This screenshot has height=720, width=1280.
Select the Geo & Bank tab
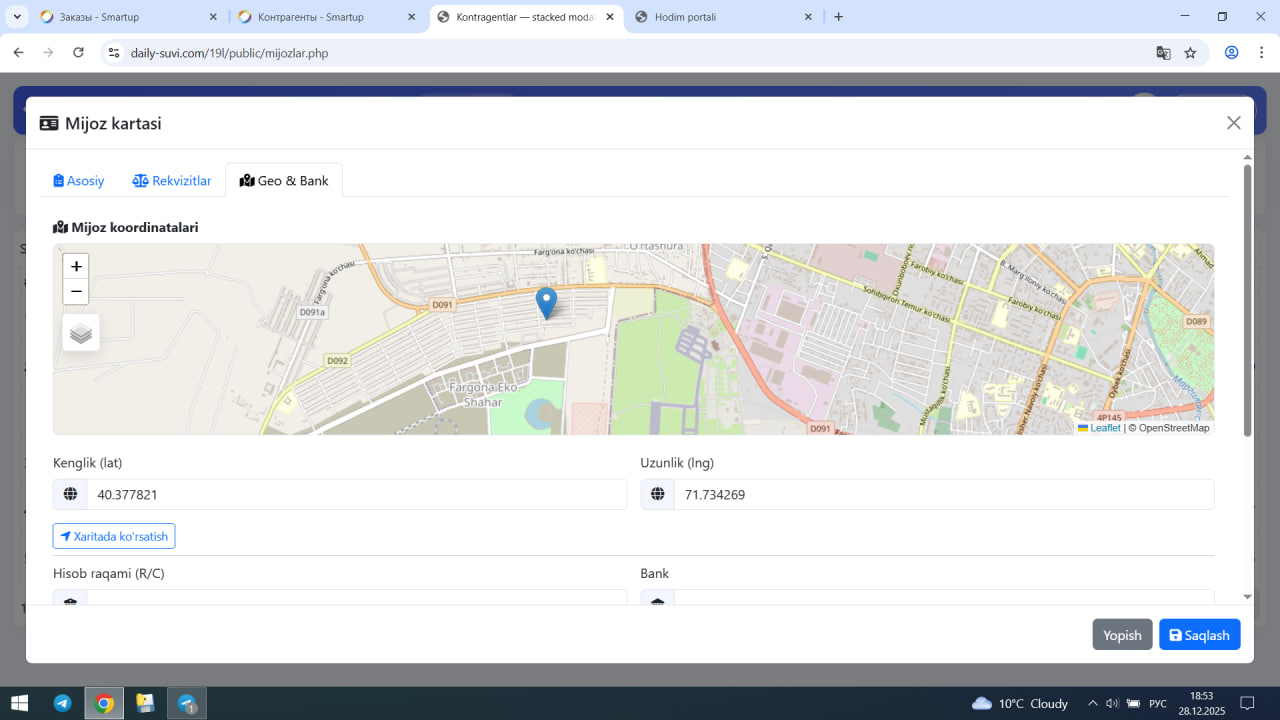click(284, 181)
